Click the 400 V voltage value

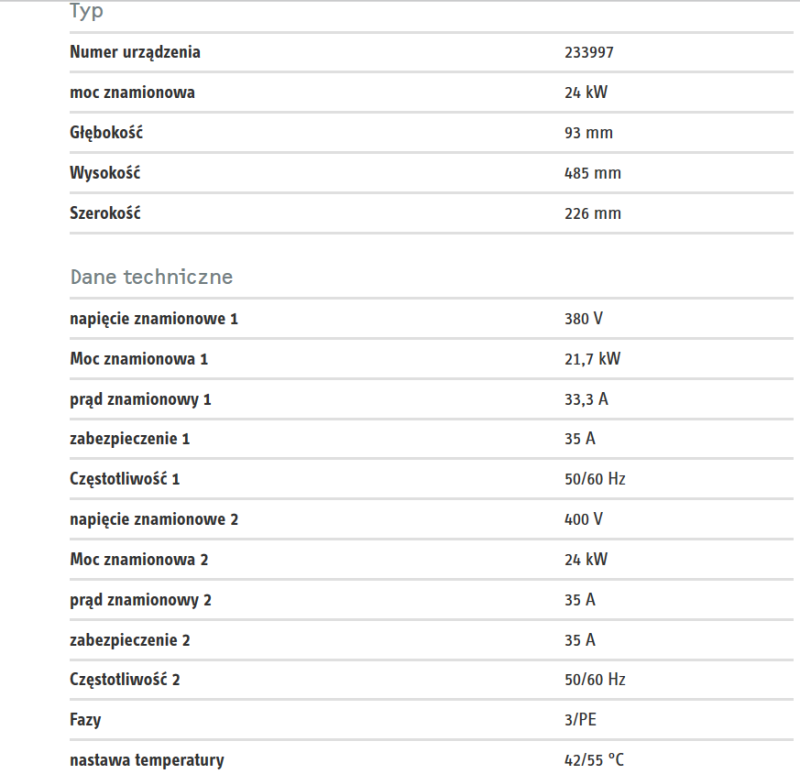click(583, 519)
